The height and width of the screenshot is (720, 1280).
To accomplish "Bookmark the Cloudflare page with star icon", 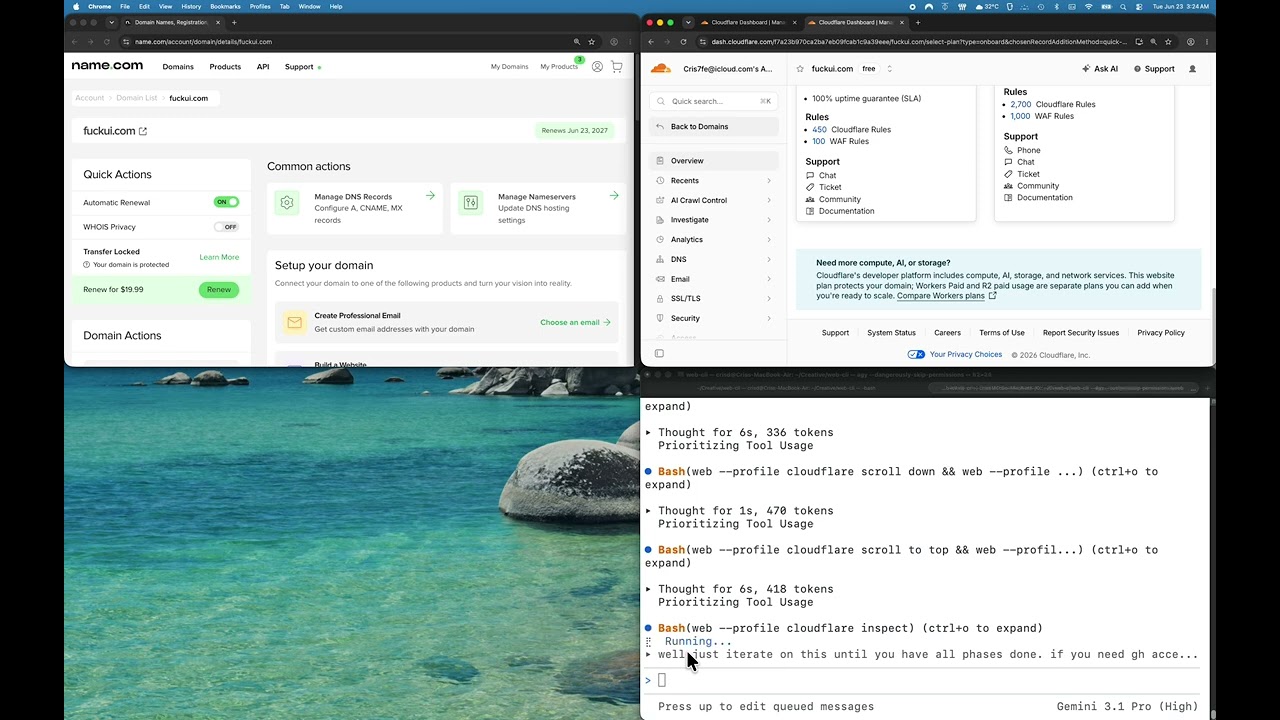I will tap(1168, 42).
